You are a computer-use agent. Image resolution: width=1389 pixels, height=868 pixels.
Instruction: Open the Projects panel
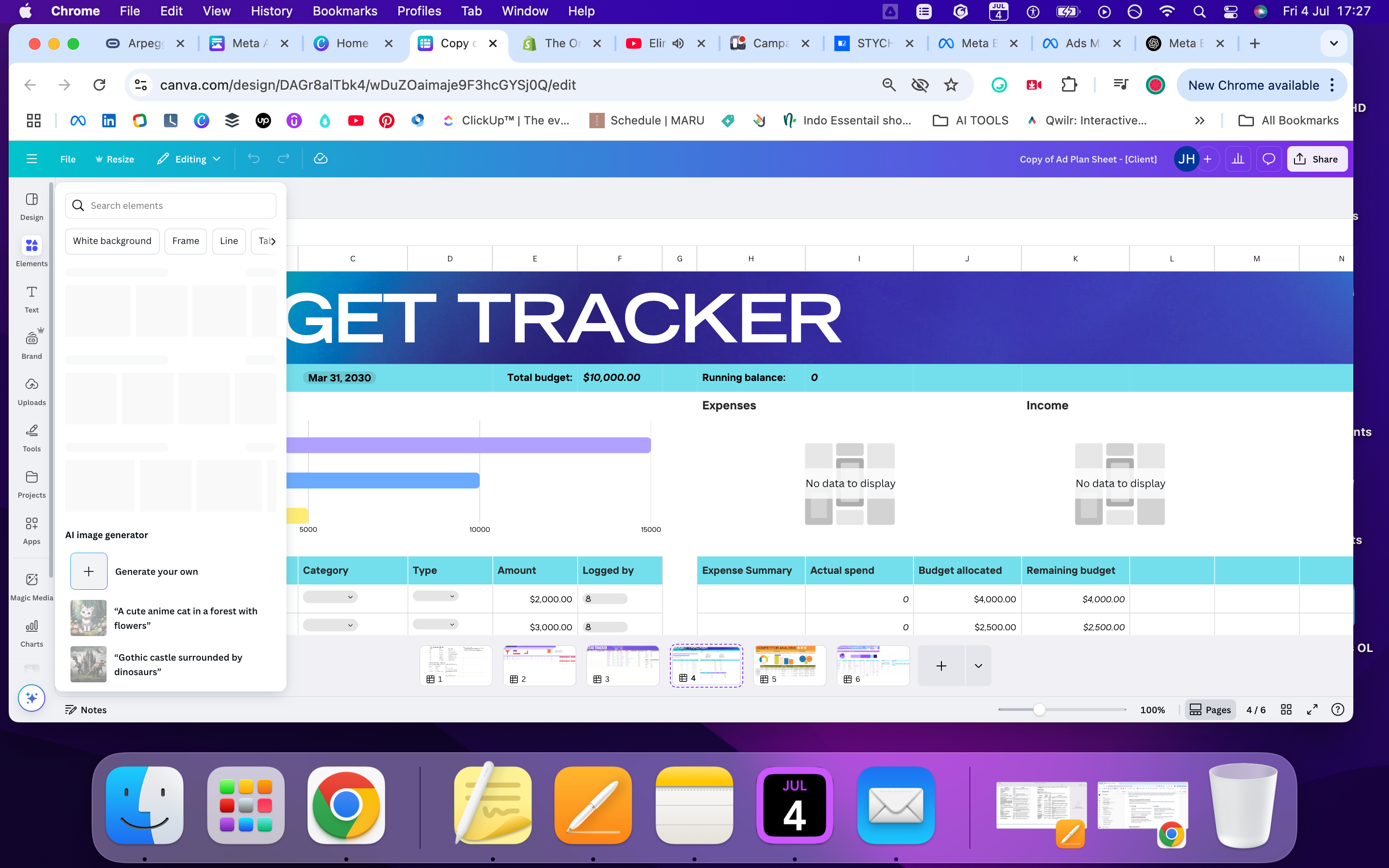31,485
